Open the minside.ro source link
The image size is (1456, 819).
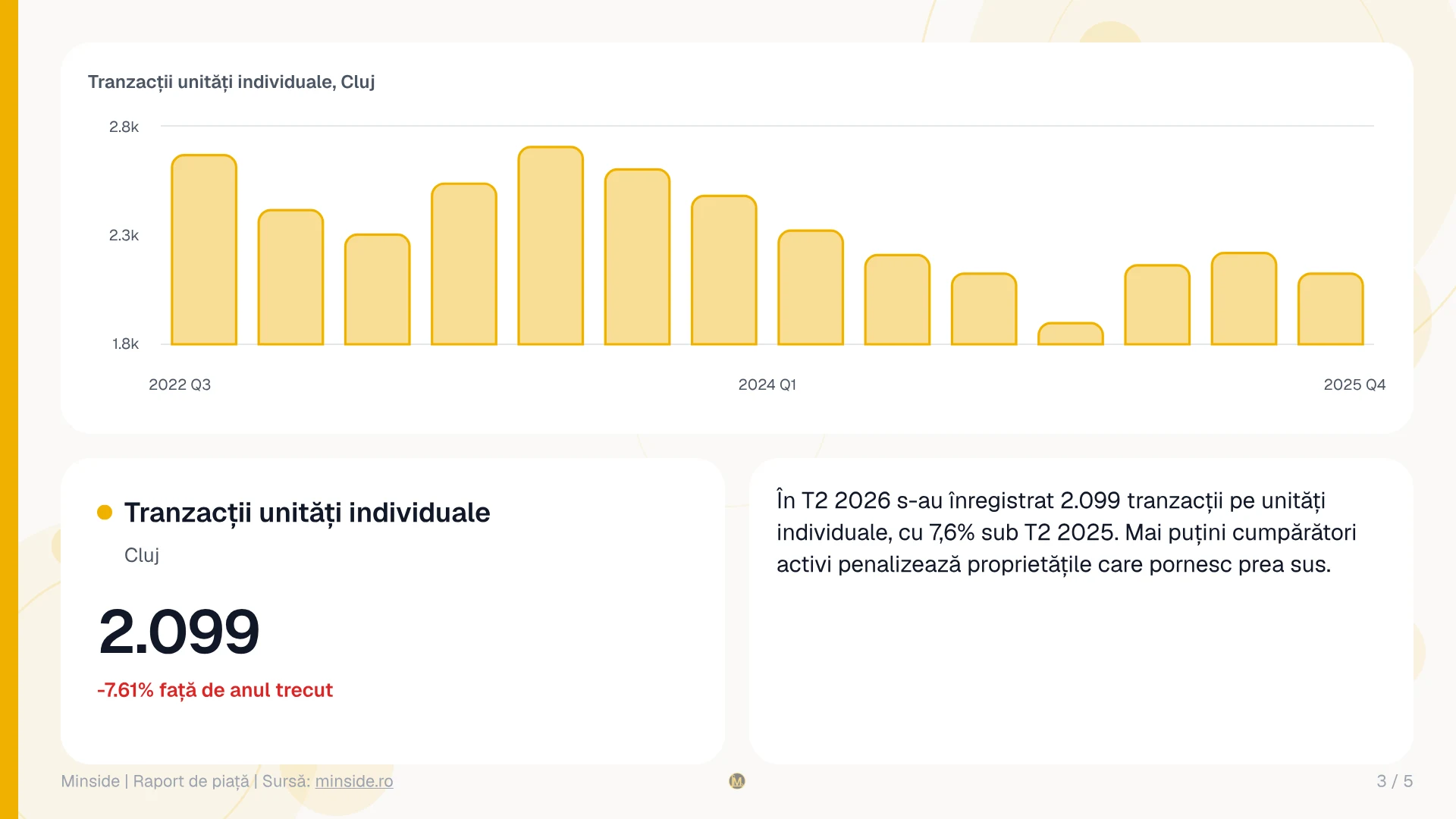[x=354, y=781]
